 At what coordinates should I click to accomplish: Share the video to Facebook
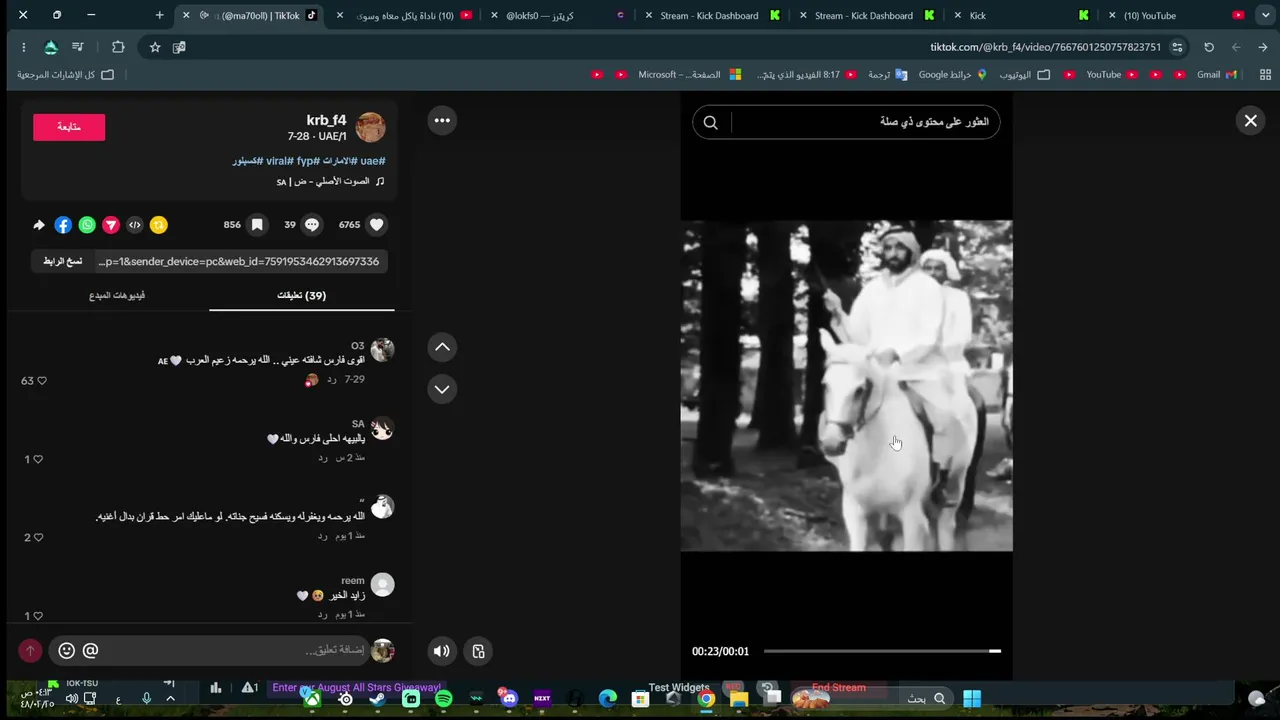point(63,225)
